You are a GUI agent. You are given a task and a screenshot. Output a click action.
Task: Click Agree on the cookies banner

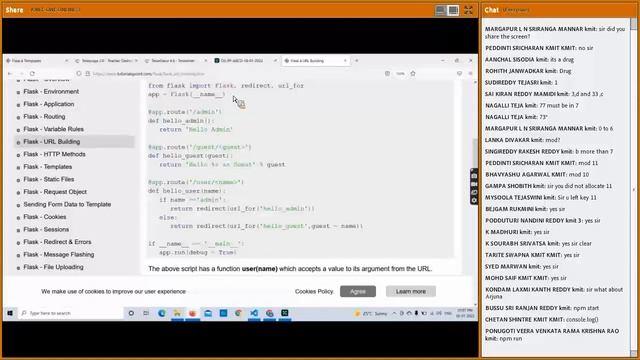point(358,291)
